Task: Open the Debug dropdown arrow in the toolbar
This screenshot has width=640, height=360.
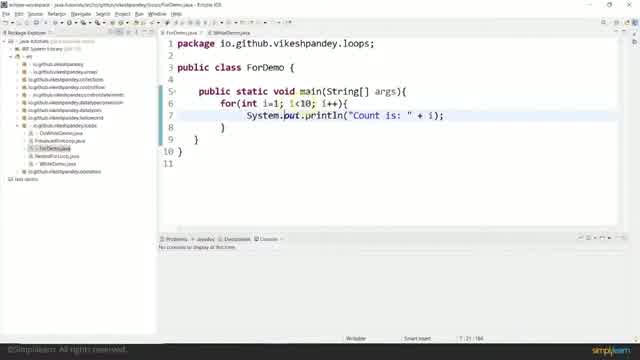Action: (x=62, y=22)
